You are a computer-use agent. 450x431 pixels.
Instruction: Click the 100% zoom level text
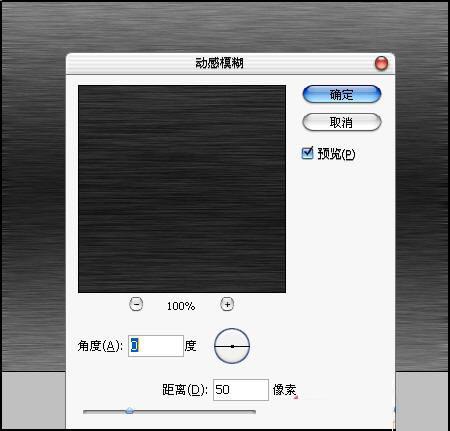pos(181,306)
